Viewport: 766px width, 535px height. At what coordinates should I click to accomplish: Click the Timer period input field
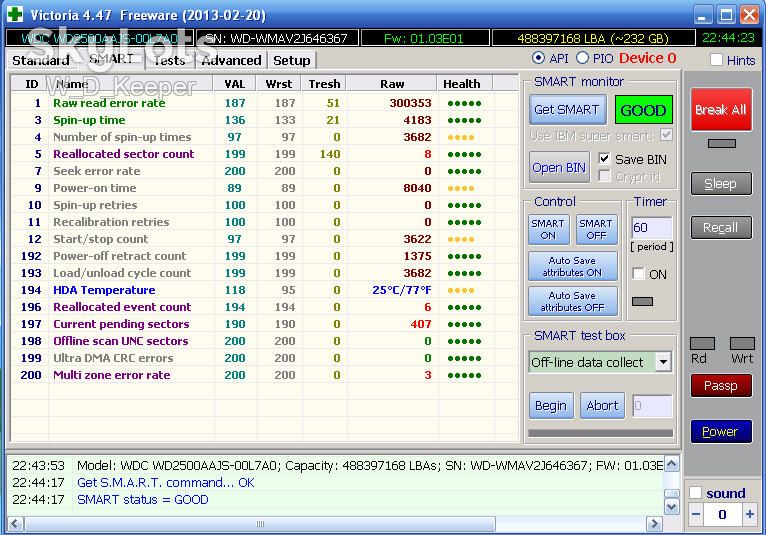point(652,228)
